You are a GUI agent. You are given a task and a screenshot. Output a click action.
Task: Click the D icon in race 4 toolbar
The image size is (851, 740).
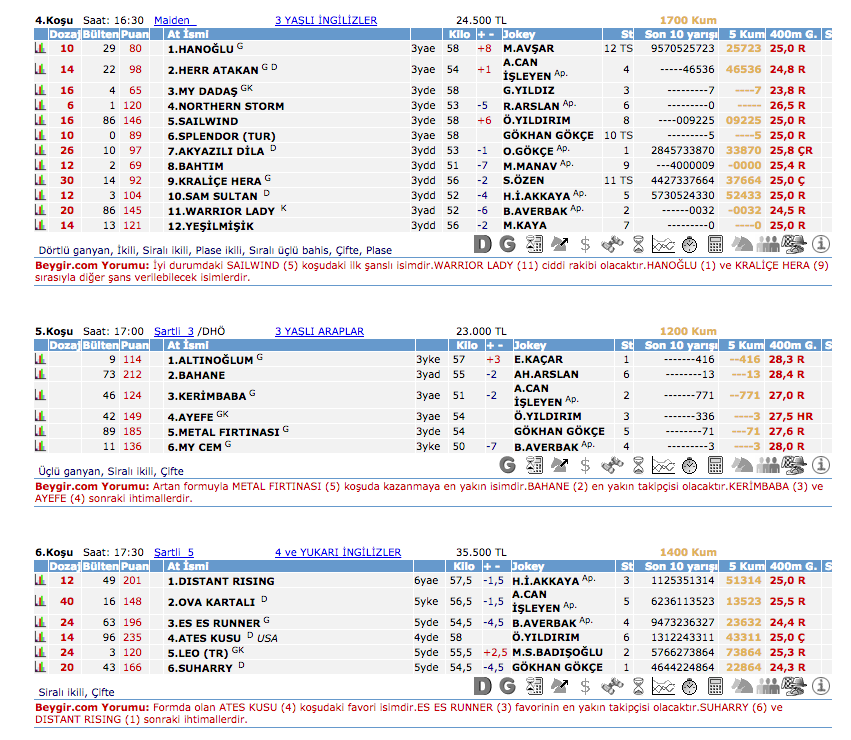click(482, 243)
